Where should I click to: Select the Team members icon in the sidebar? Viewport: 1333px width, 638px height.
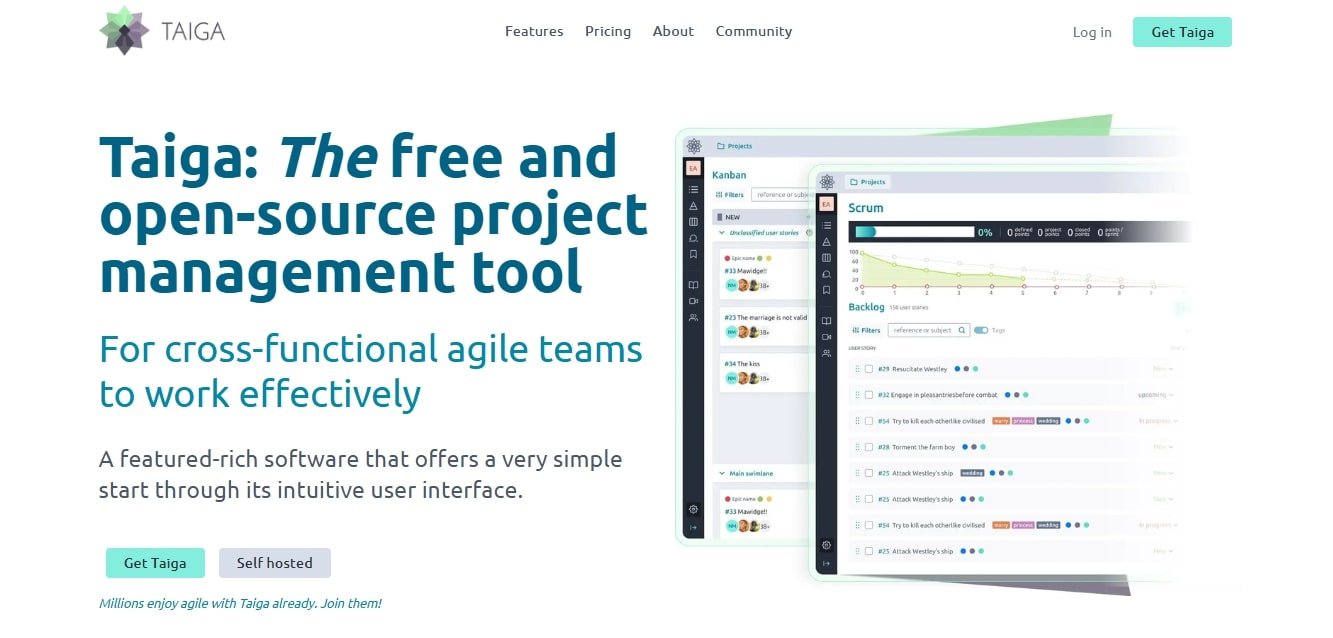(x=826, y=351)
